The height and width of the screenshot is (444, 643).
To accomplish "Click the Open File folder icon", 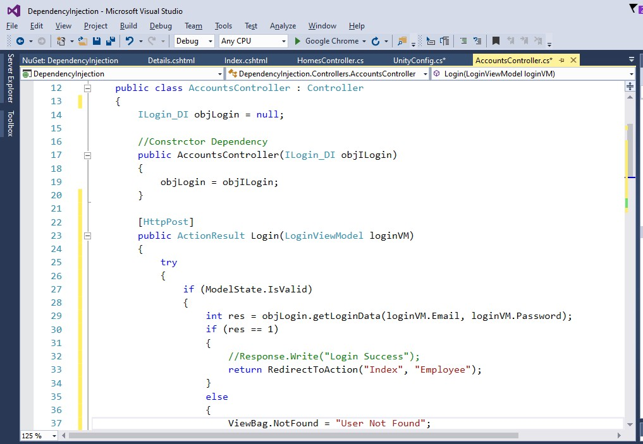I will (x=82, y=41).
